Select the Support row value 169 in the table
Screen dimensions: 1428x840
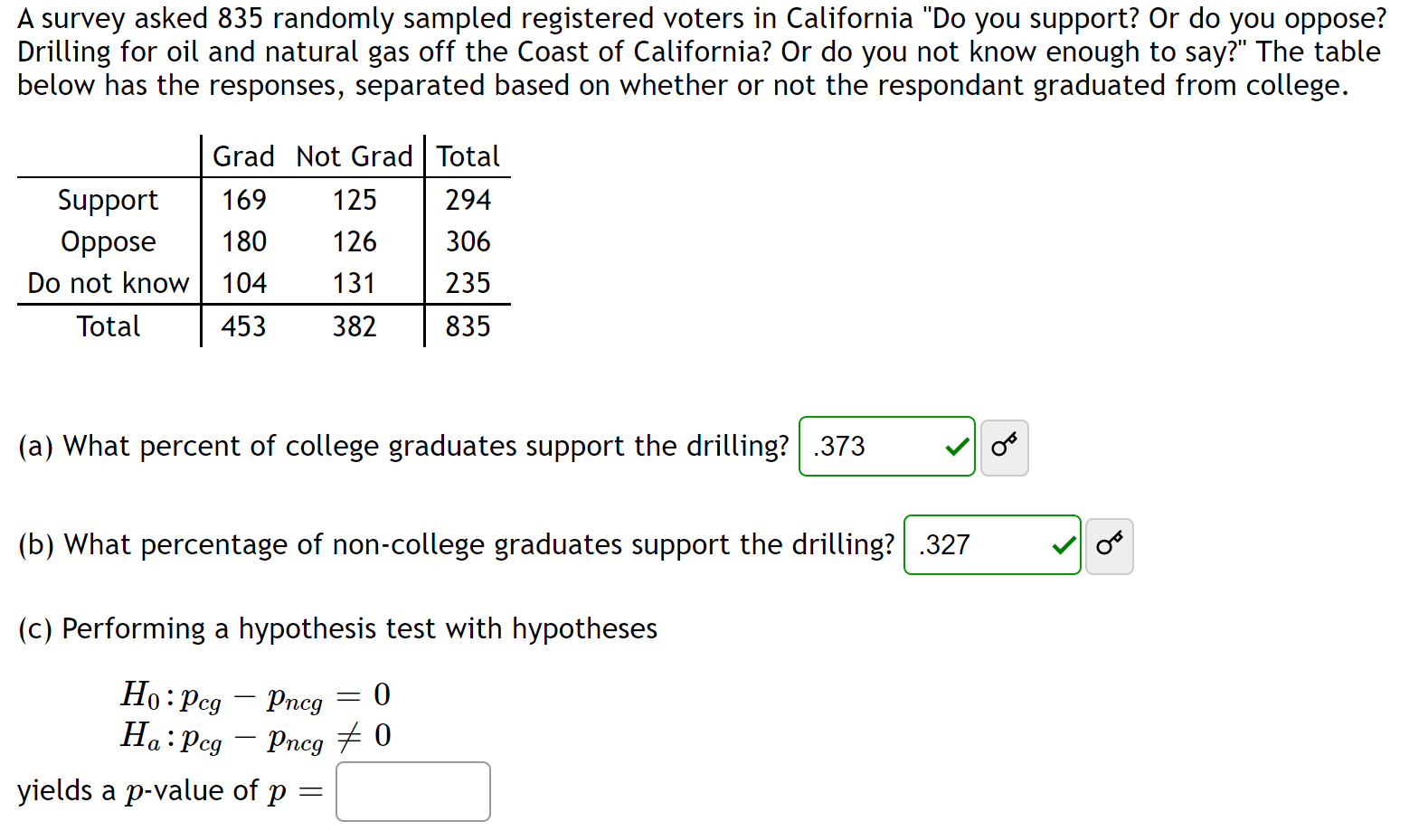tap(242, 200)
